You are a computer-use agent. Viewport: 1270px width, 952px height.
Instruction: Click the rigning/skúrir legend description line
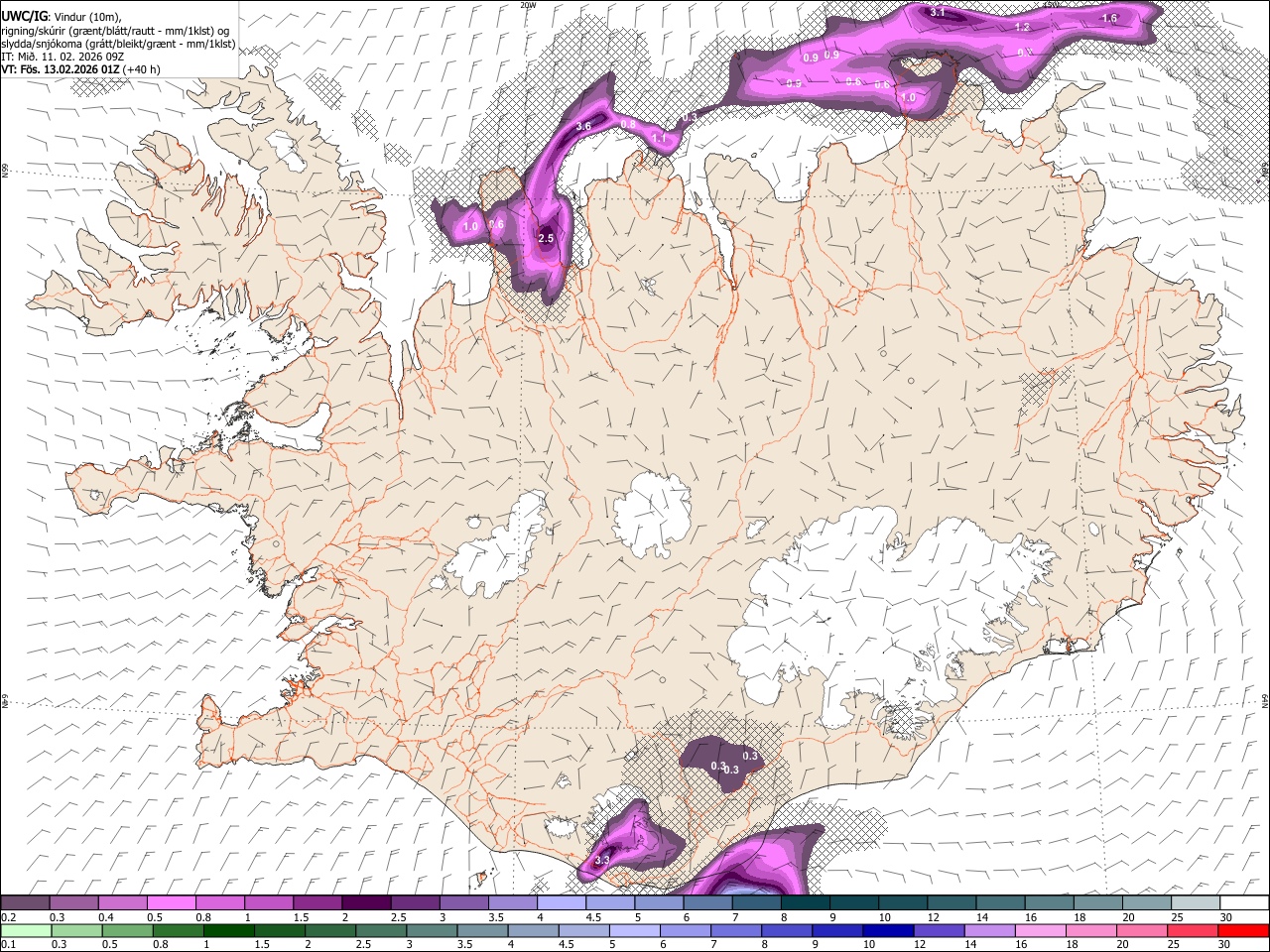pos(115,30)
